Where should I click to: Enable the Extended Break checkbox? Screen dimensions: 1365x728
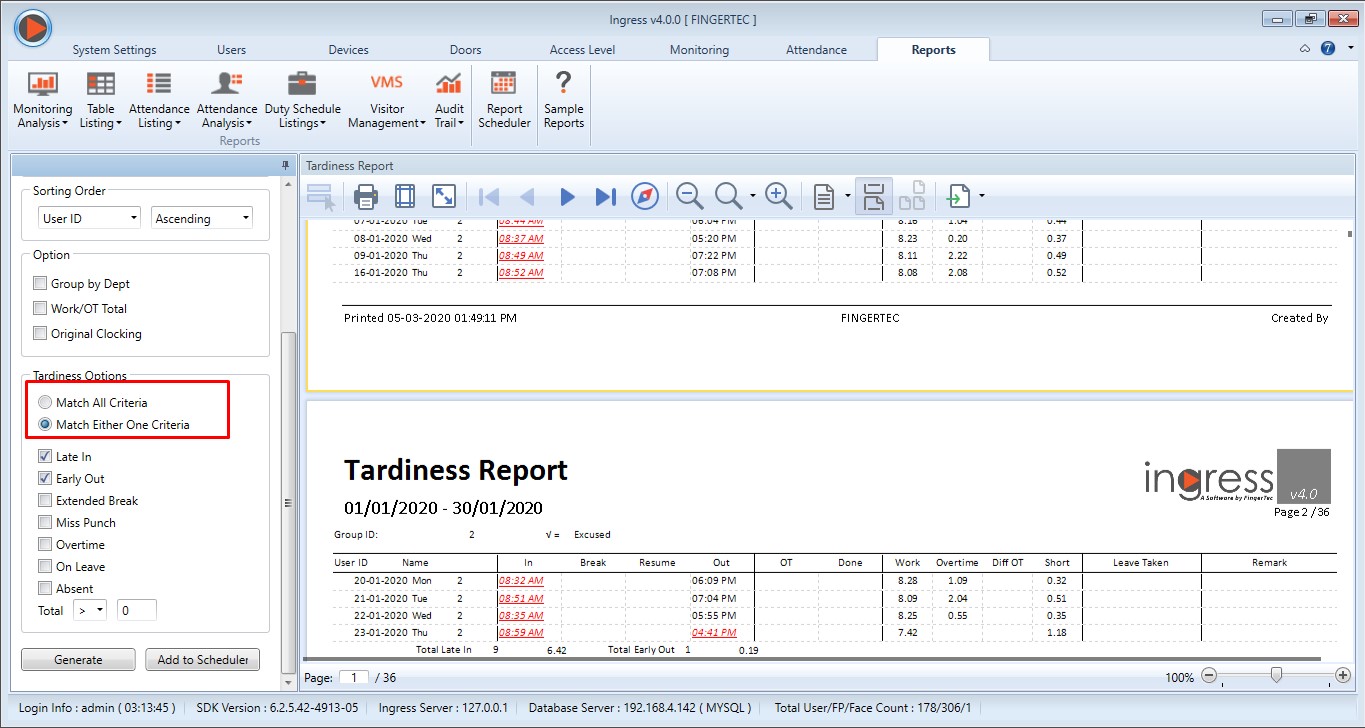pyautogui.click(x=45, y=501)
